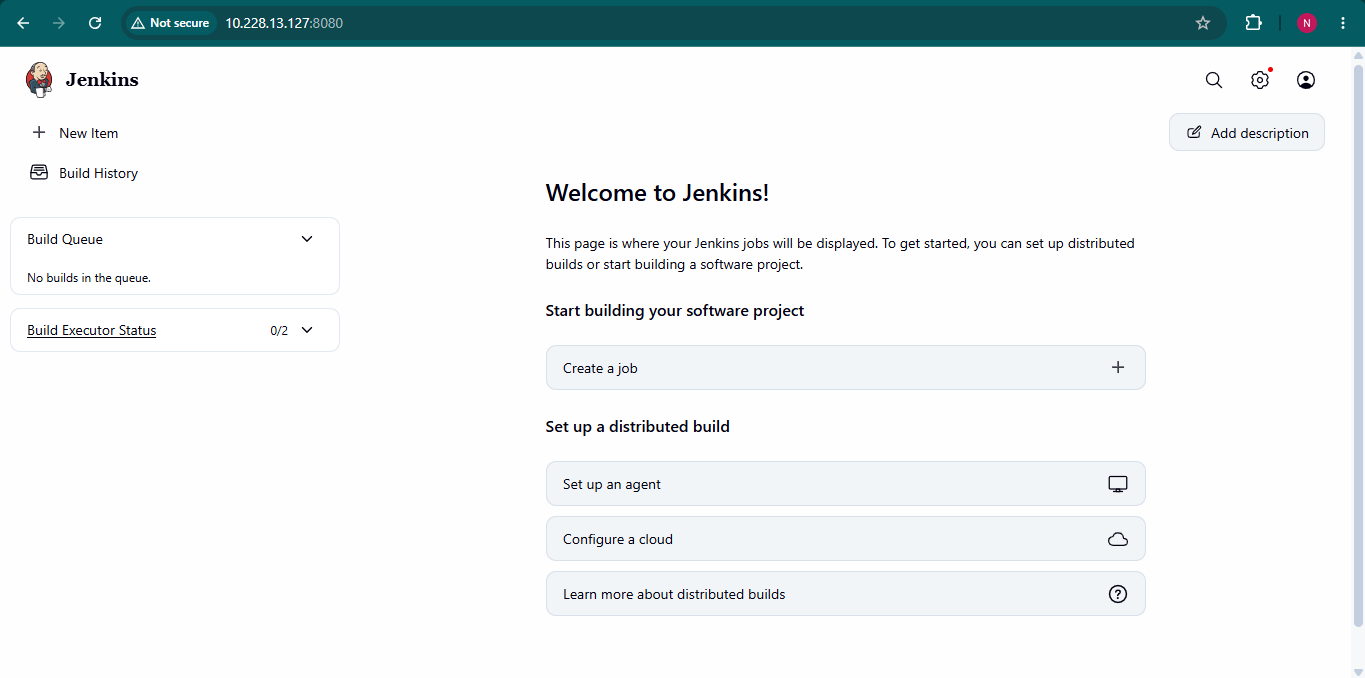Click the Not secure warning badge
This screenshot has height=678, width=1365.
(170, 23)
